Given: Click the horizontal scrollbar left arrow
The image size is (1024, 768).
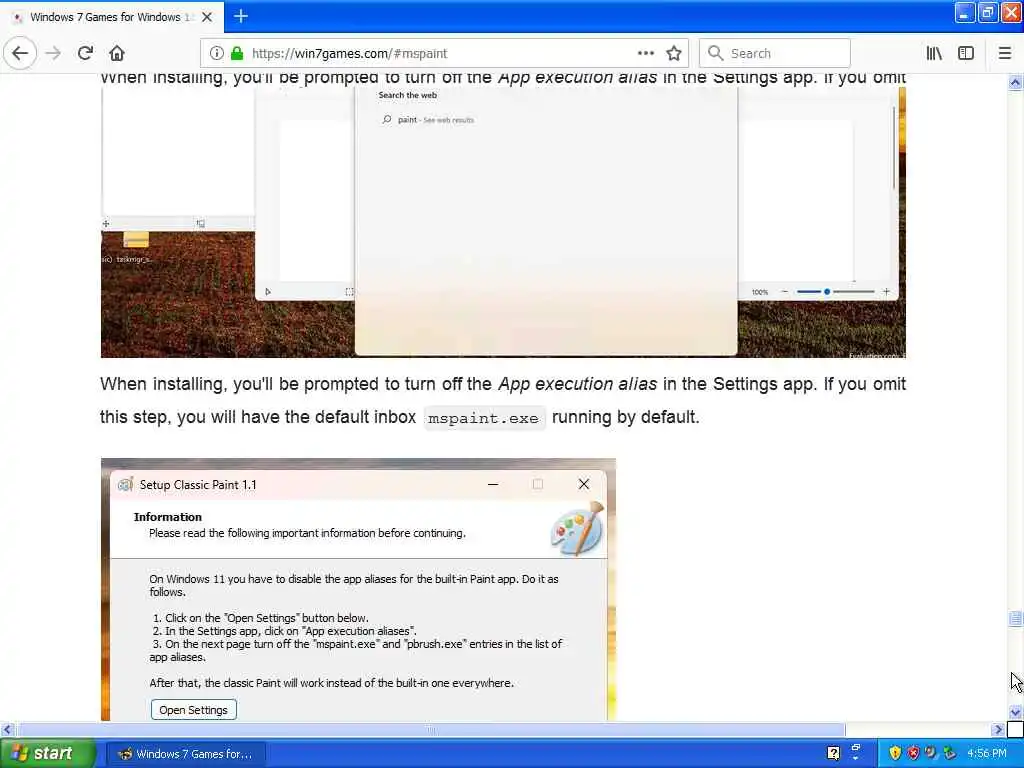Looking at the screenshot, I should (x=7, y=729).
